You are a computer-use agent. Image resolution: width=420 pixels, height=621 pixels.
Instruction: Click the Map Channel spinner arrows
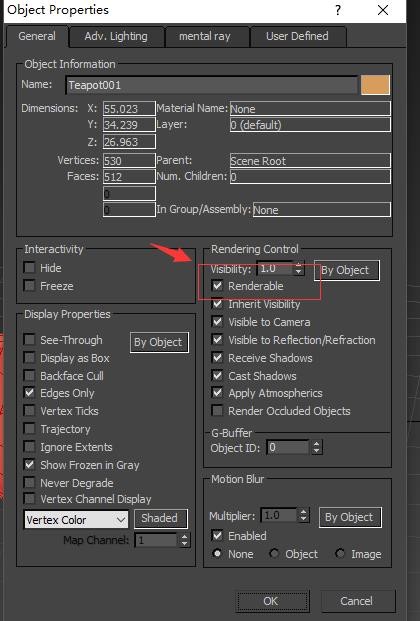pyautogui.click(x=184, y=540)
